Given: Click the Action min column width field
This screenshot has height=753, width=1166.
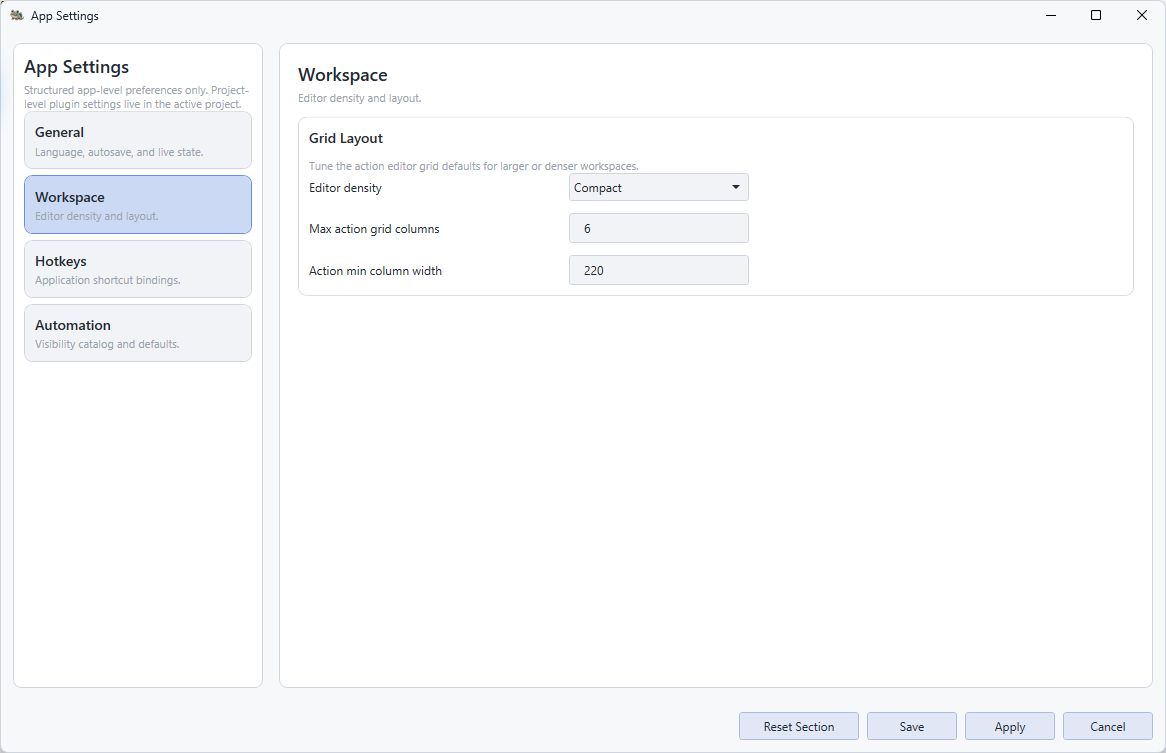Looking at the screenshot, I should click(x=659, y=271).
